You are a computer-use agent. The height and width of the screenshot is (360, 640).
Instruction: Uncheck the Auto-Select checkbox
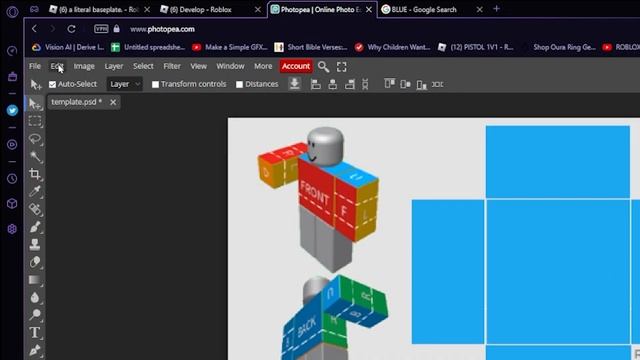tap(52, 84)
